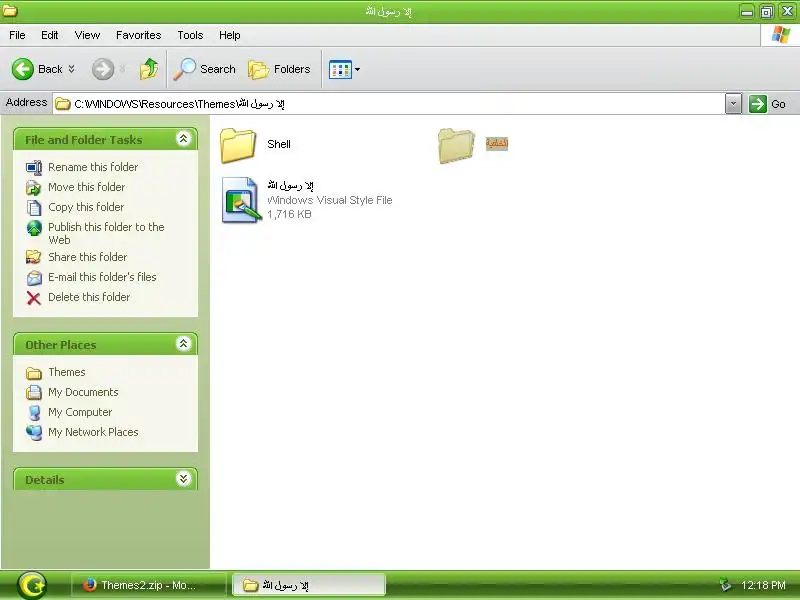Select the Shell folder name
800x600 pixels.
(x=279, y=144)
